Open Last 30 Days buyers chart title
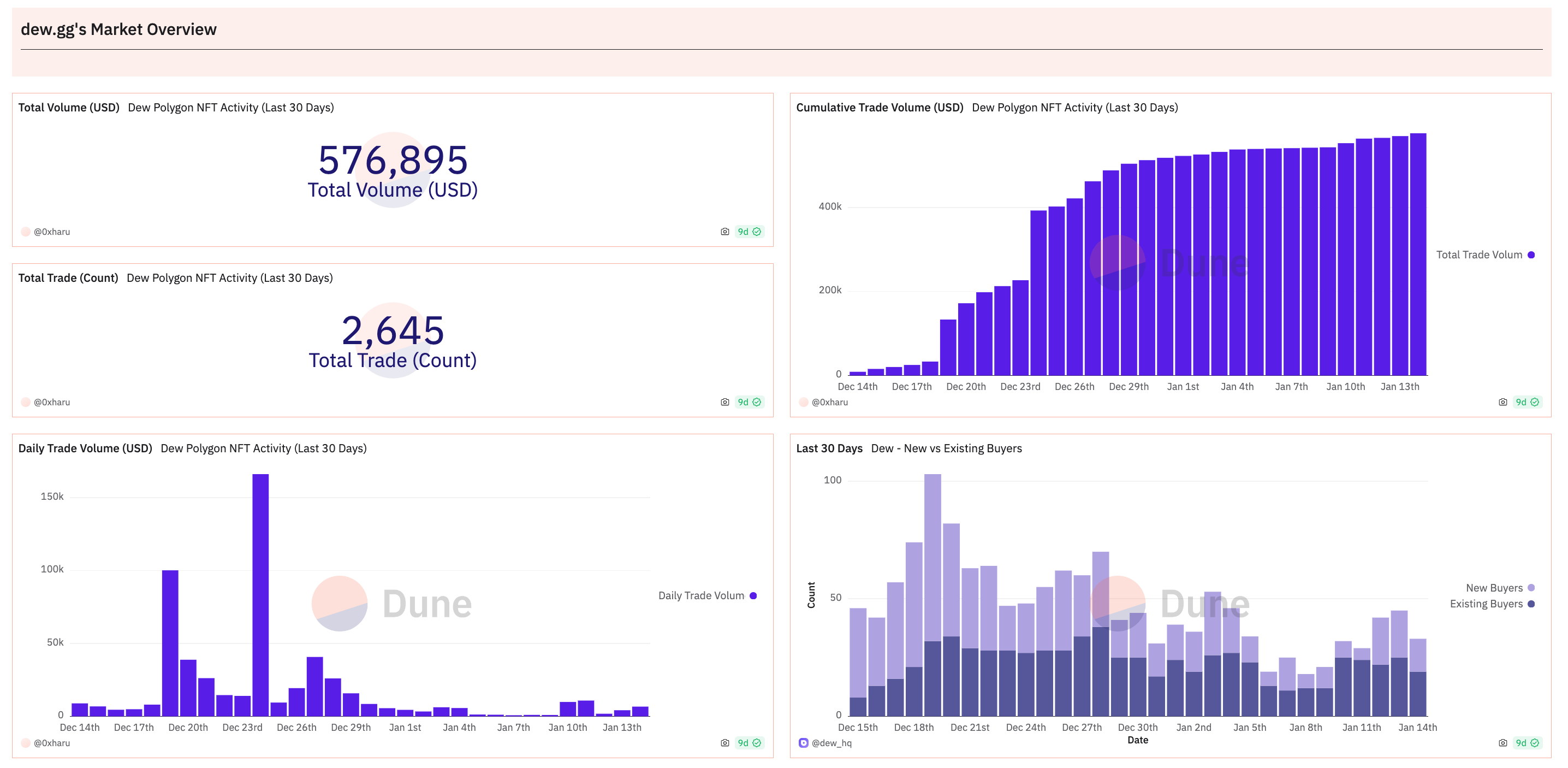 [x=829, y=448]
